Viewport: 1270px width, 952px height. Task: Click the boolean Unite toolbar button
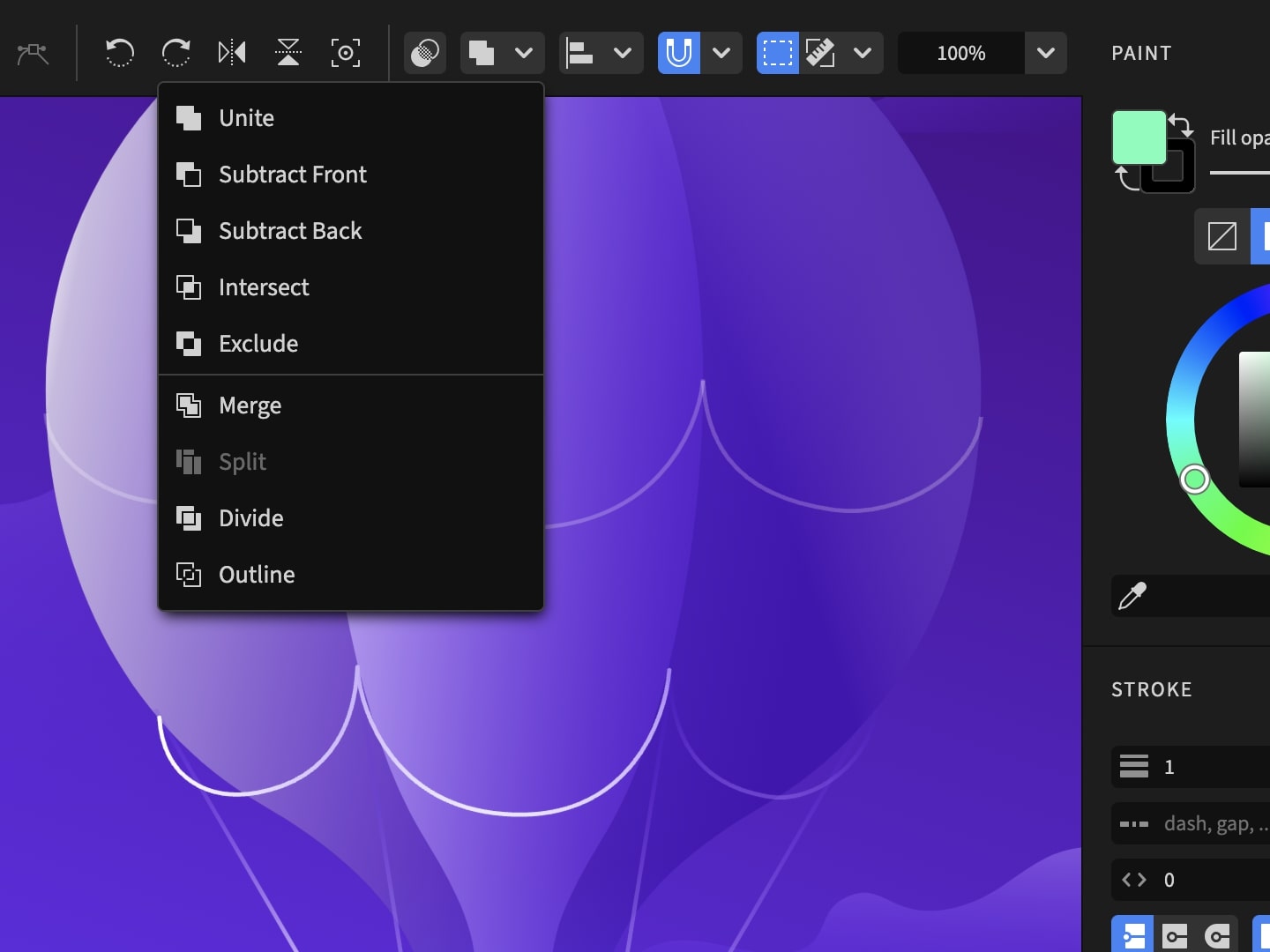point(482,53)
